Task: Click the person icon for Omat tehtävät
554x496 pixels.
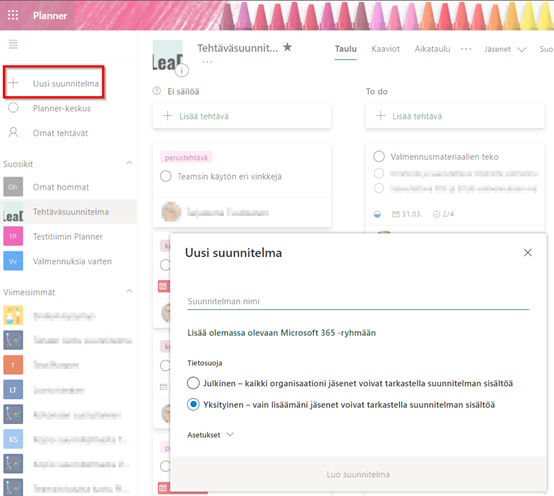Action: pos(13,132)
